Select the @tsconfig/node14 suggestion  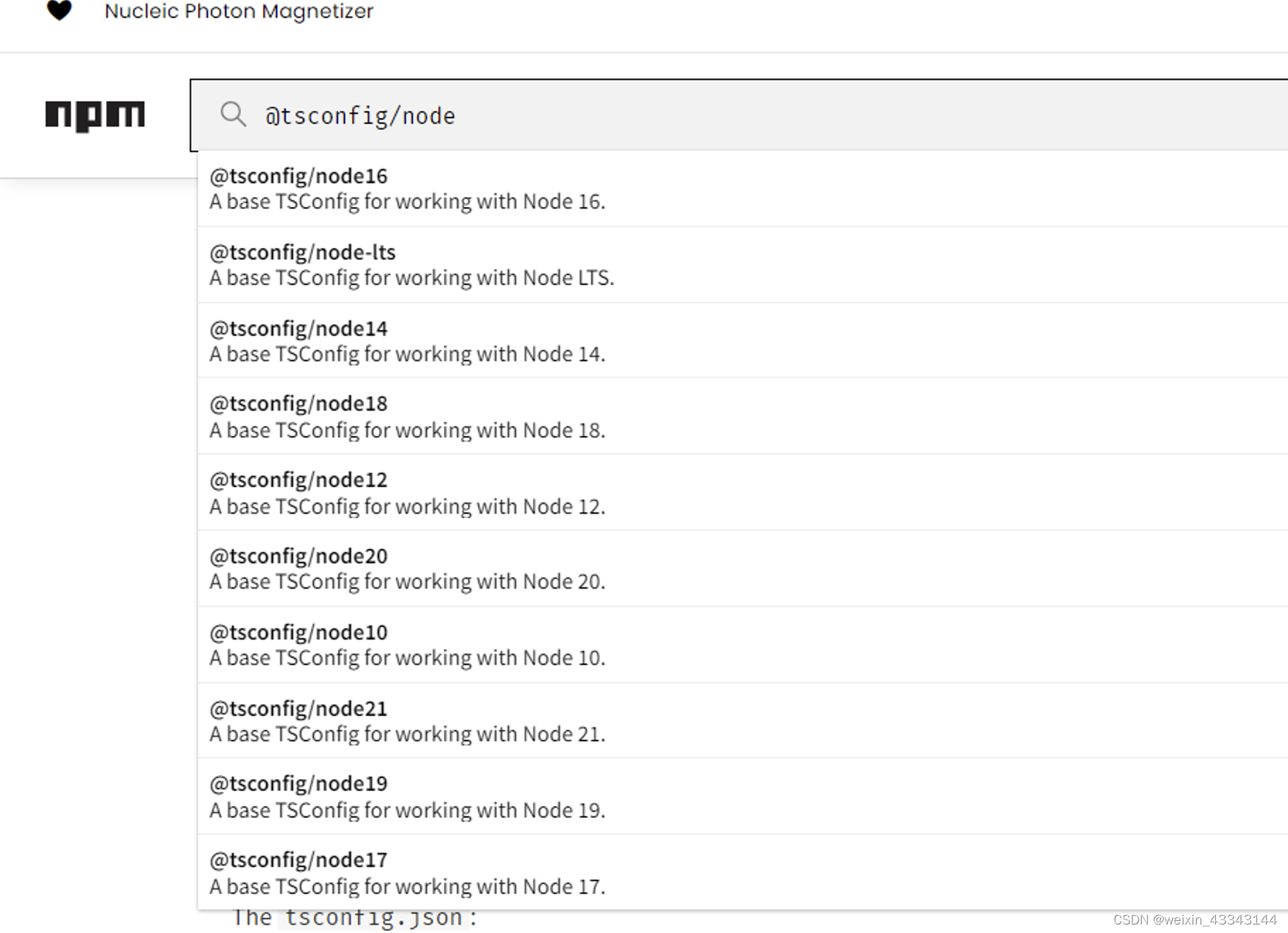tap(743, 341)
